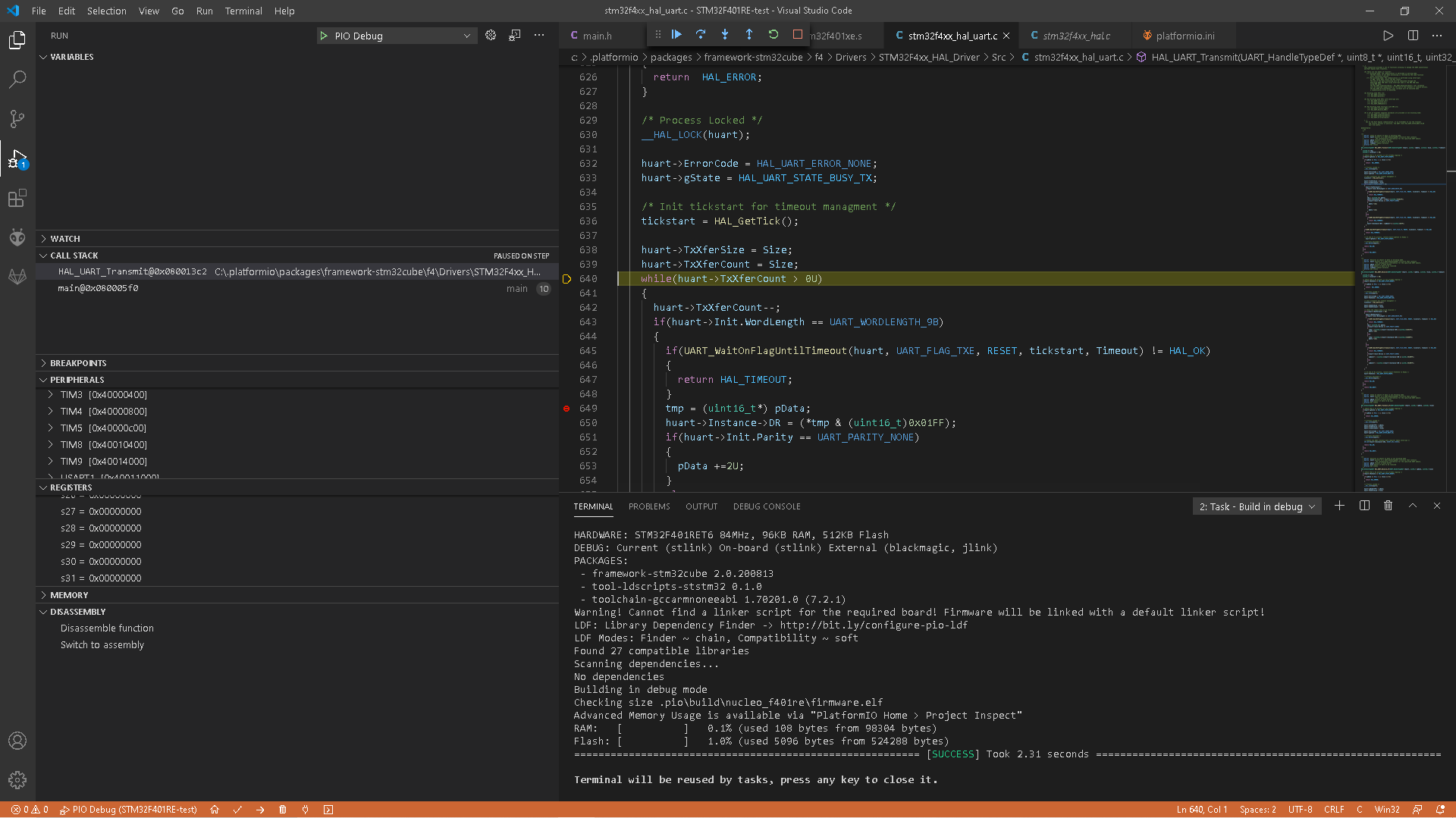Open the Run and Debug activity bar view
The height and width of the screenshot is (818, 1456).
coord(17,158)
